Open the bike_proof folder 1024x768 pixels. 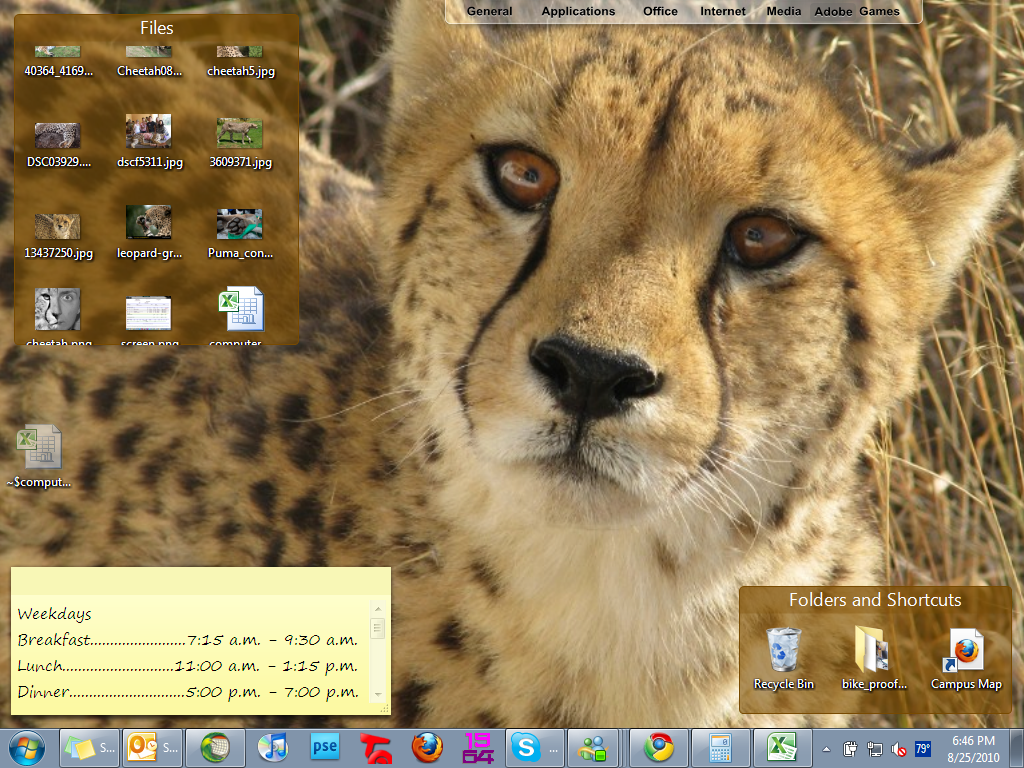tap(873, 652)
